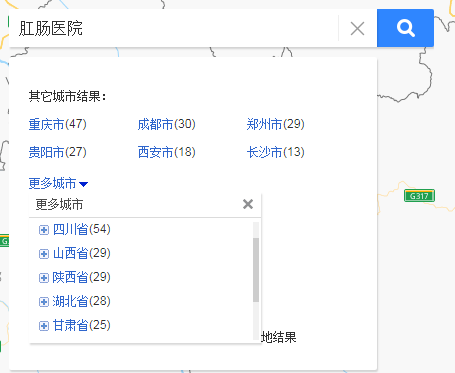
Task: Expand the 甘肃省 plus icon
Action: point(44,326)
